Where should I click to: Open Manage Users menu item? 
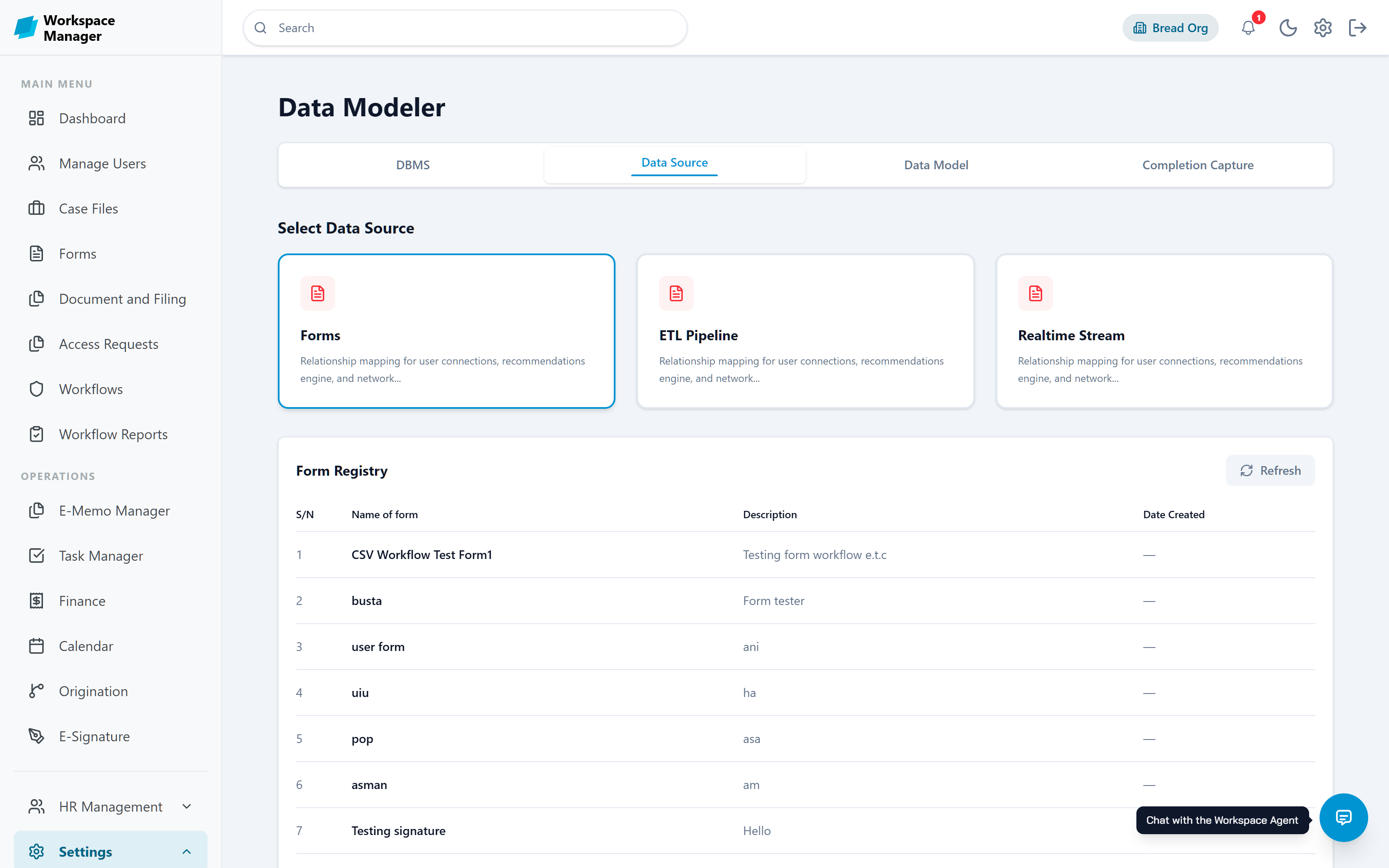click(x=110, y=164)
